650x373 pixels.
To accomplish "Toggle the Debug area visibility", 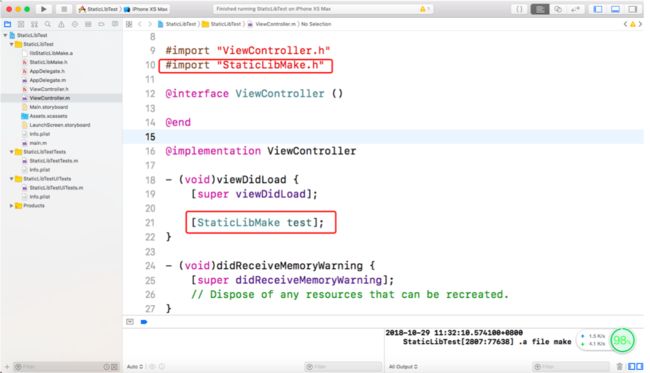I will coord(615,9).
